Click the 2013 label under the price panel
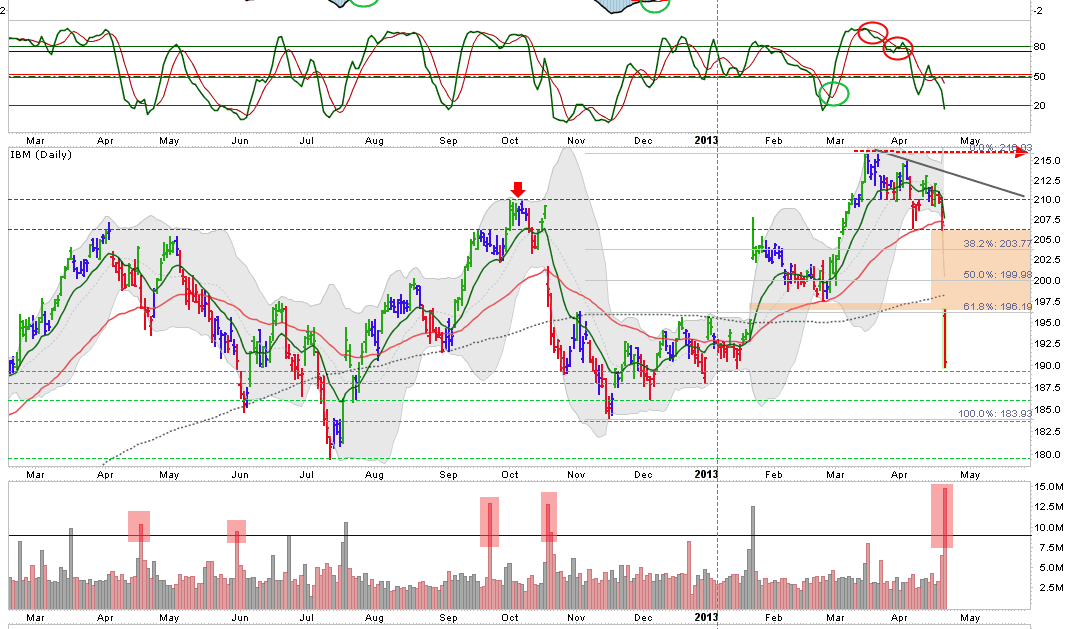Screen dimensions: 1089x629 click(706, 474)
